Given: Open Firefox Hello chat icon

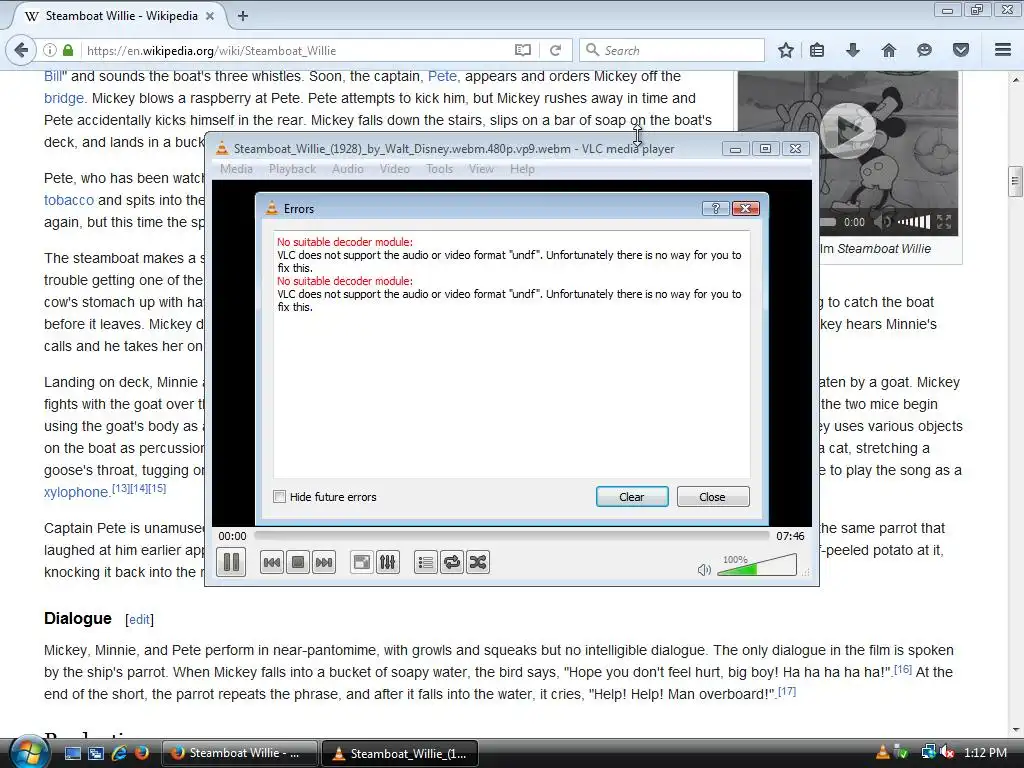Looking at the screenshot, I should 924,50.
